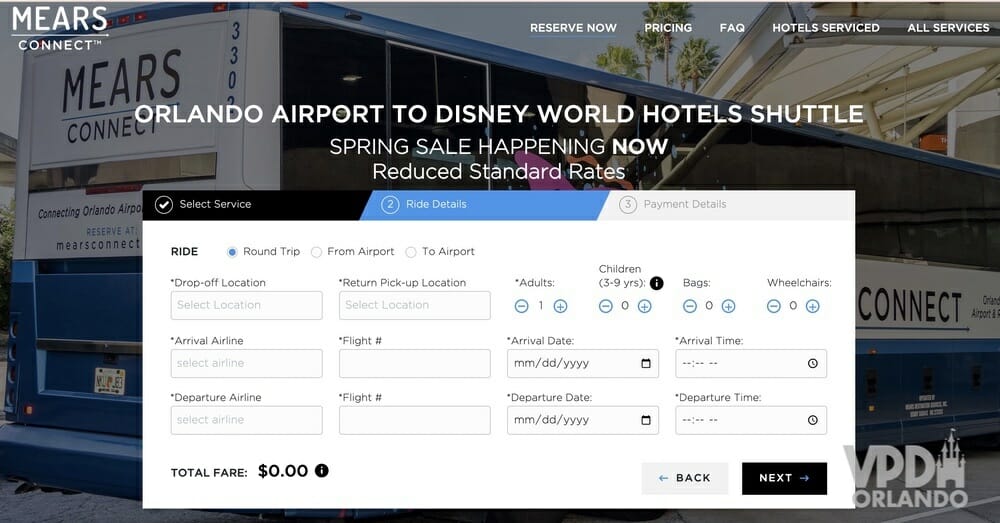Screen dimensions: 1000x523
Task: Increase the Adults count with plus icon
Action: click(x=561, y=306)
